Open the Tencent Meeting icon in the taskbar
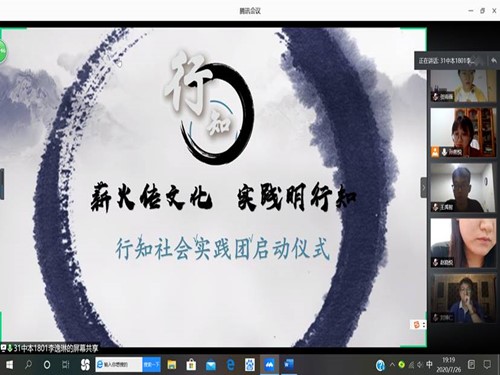This screenshot has width=500, height=375. point(269,365)
